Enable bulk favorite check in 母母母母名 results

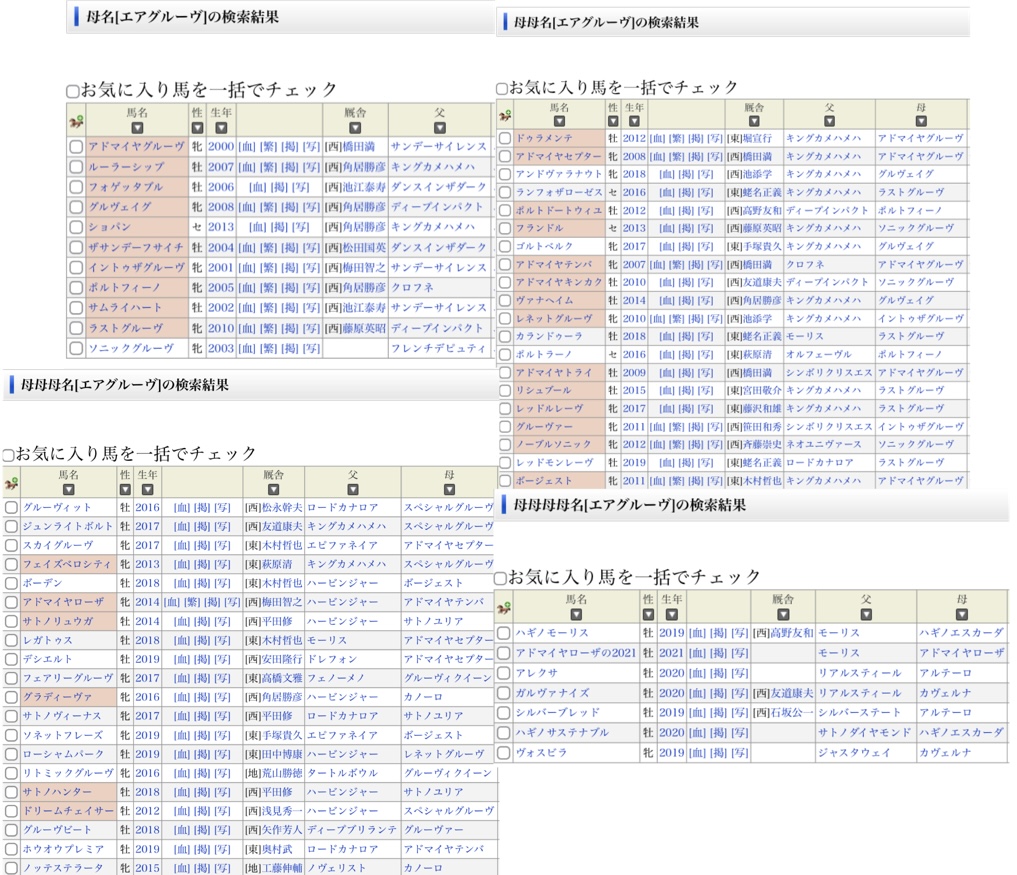point(501,578)
